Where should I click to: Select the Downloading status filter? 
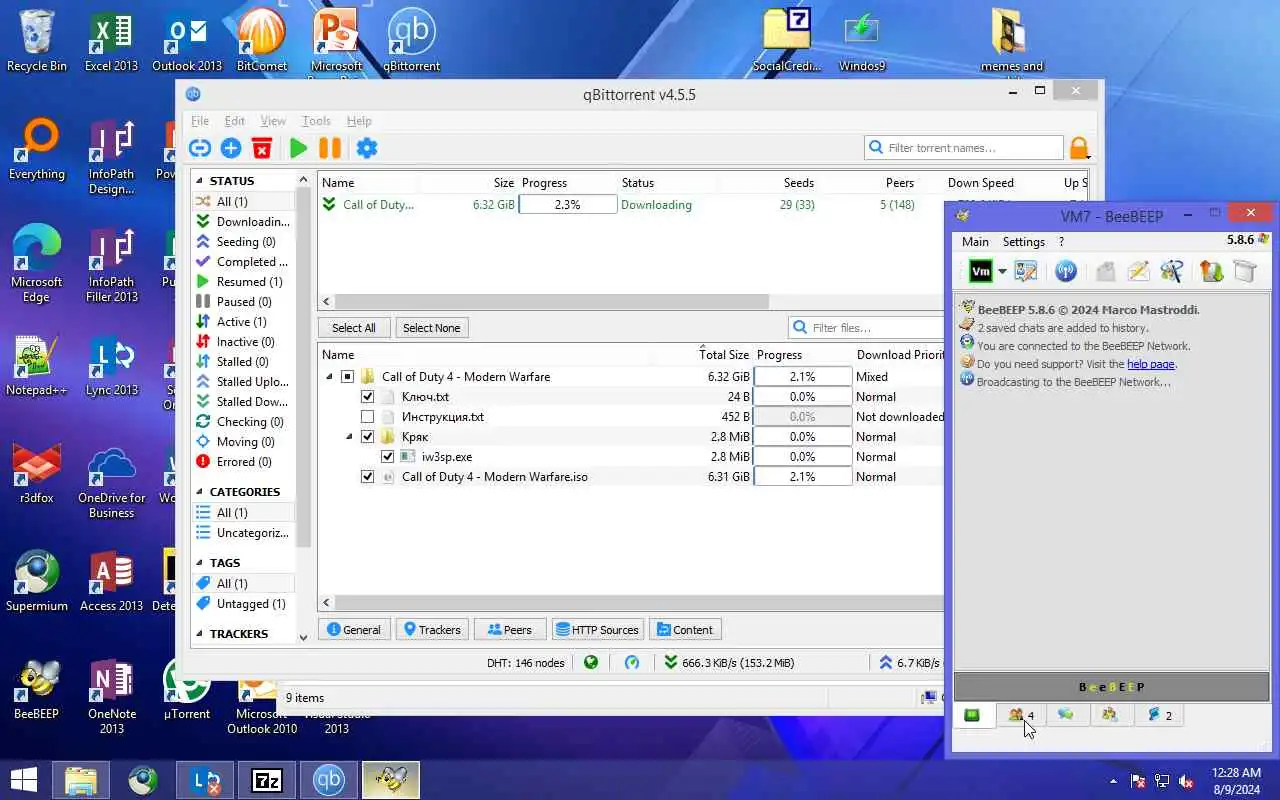(243, 222)
